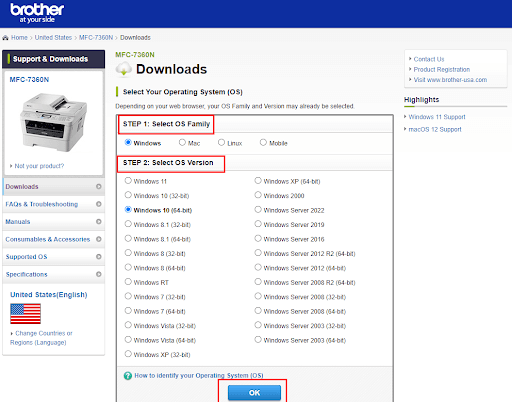
Task: Select Windows 2000 radio button
Action: 258,195
